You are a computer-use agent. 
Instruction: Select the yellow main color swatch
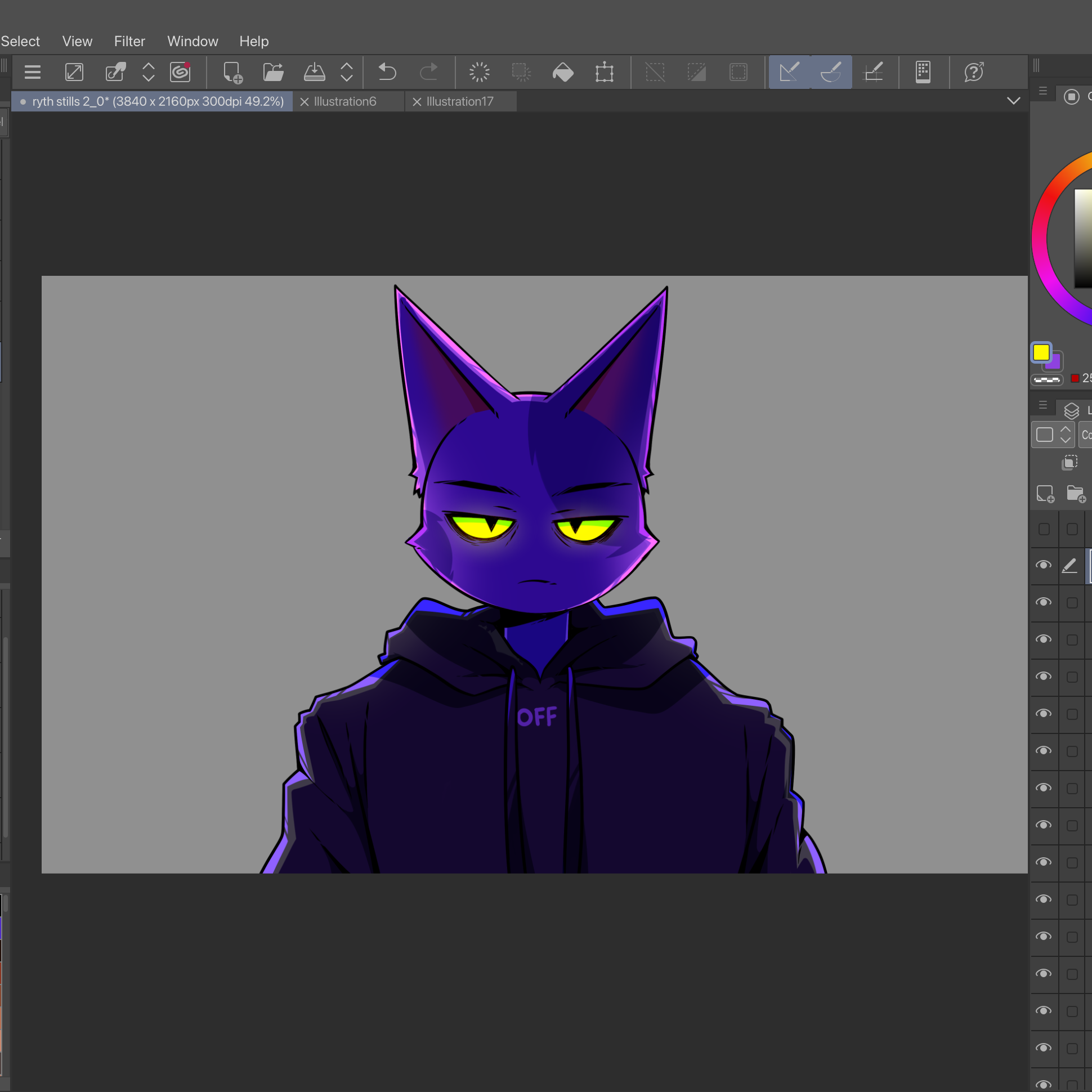tap(1041, 353)
